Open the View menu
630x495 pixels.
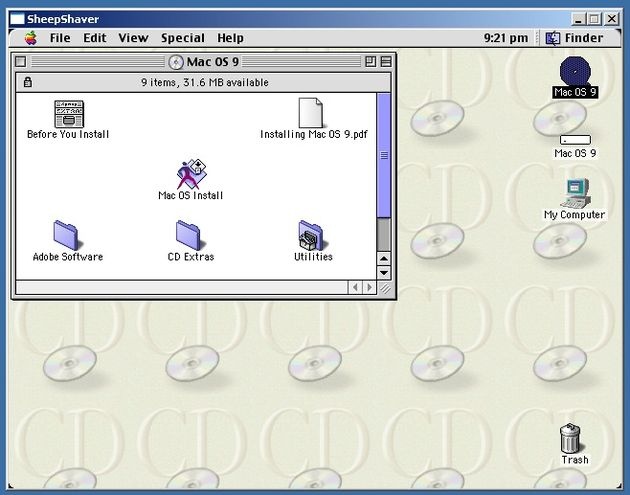[133, 38]
